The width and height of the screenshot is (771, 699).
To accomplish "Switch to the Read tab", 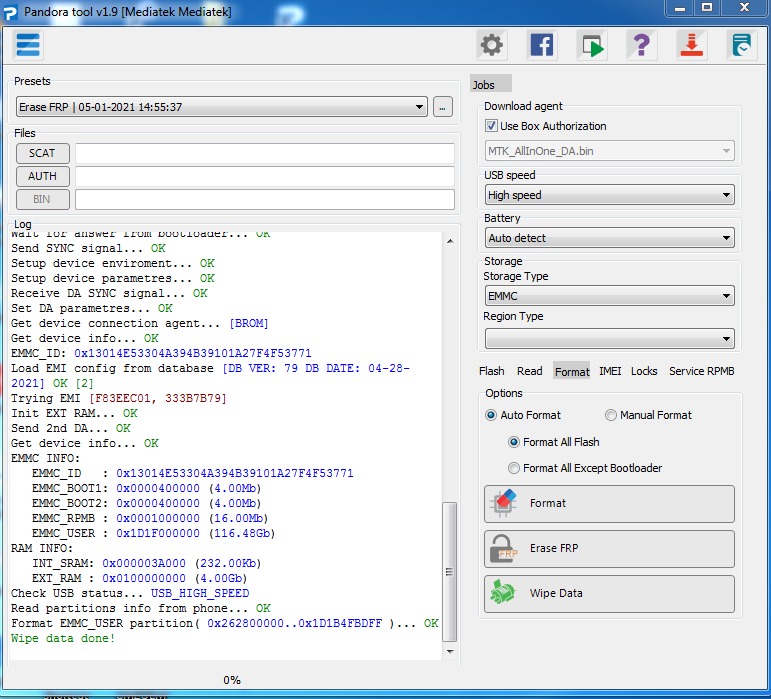I will [x=529, y=371].
